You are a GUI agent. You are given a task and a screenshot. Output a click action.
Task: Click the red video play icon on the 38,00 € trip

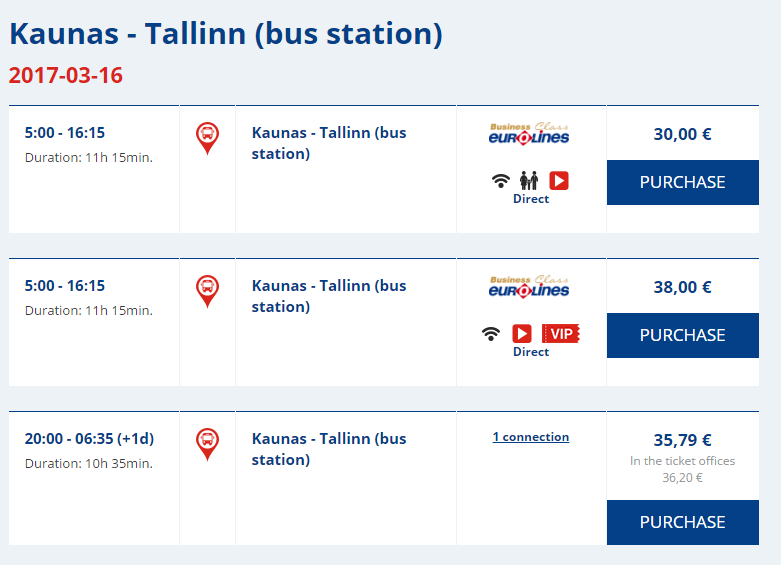tap(522, 333)
